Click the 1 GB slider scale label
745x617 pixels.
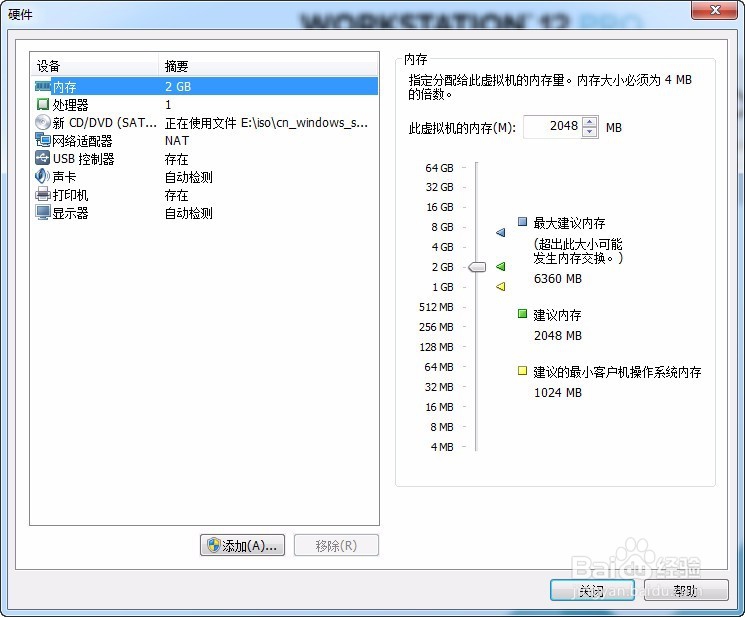(442, 287)
